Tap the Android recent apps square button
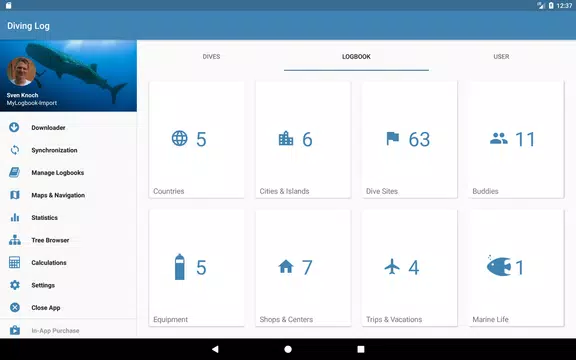576x360 pixels. (x=361, y=349)
